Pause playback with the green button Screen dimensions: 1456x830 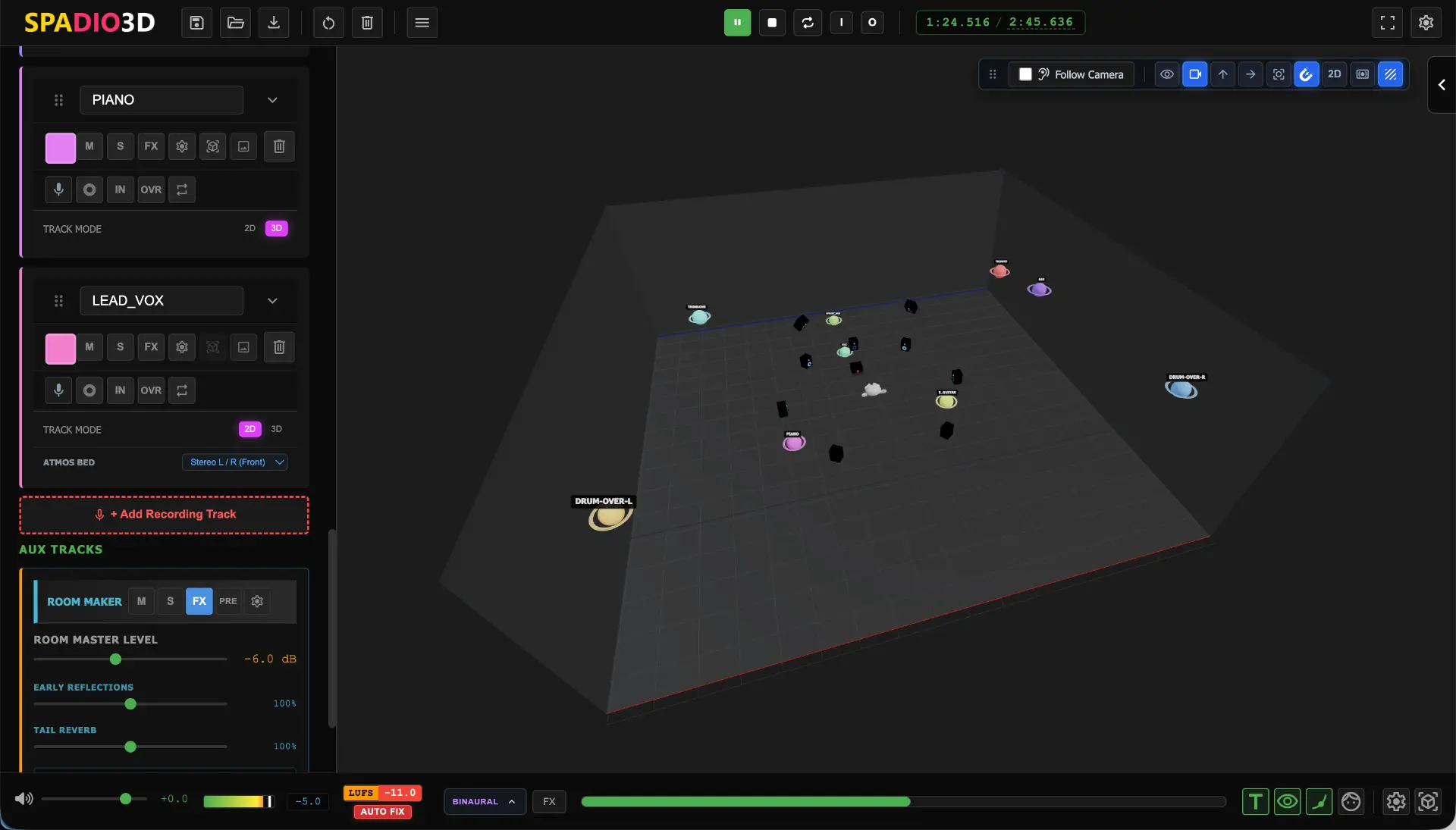[x=737, y=23]
